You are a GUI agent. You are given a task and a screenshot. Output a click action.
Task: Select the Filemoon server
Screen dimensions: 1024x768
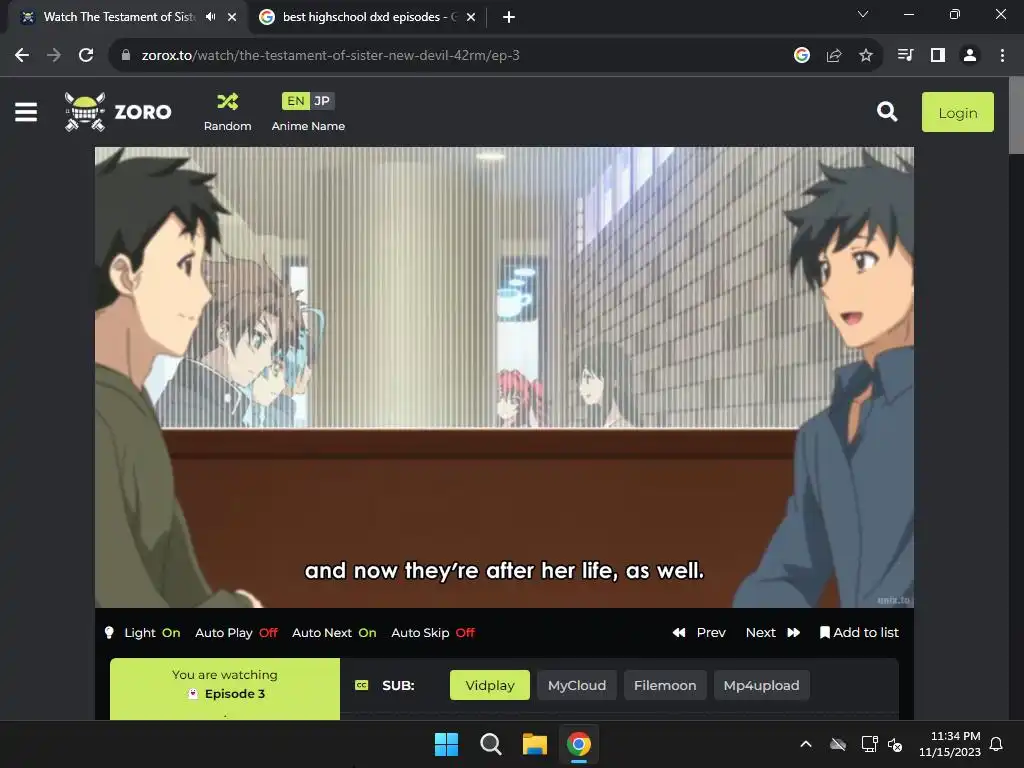coord(665,685)
